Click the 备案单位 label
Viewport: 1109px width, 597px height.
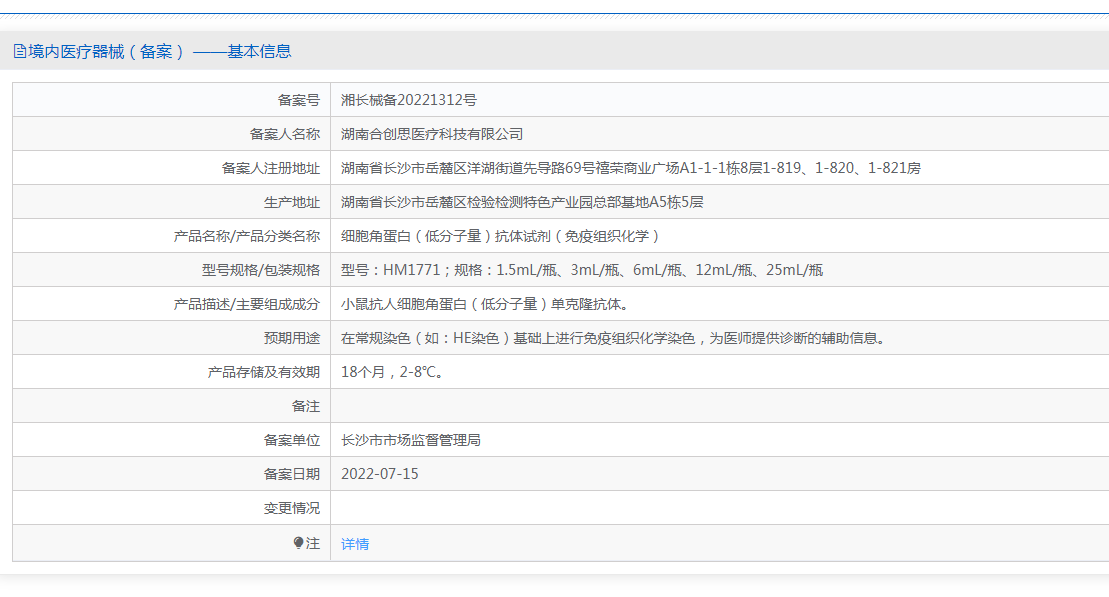click(x=291, y=439)
